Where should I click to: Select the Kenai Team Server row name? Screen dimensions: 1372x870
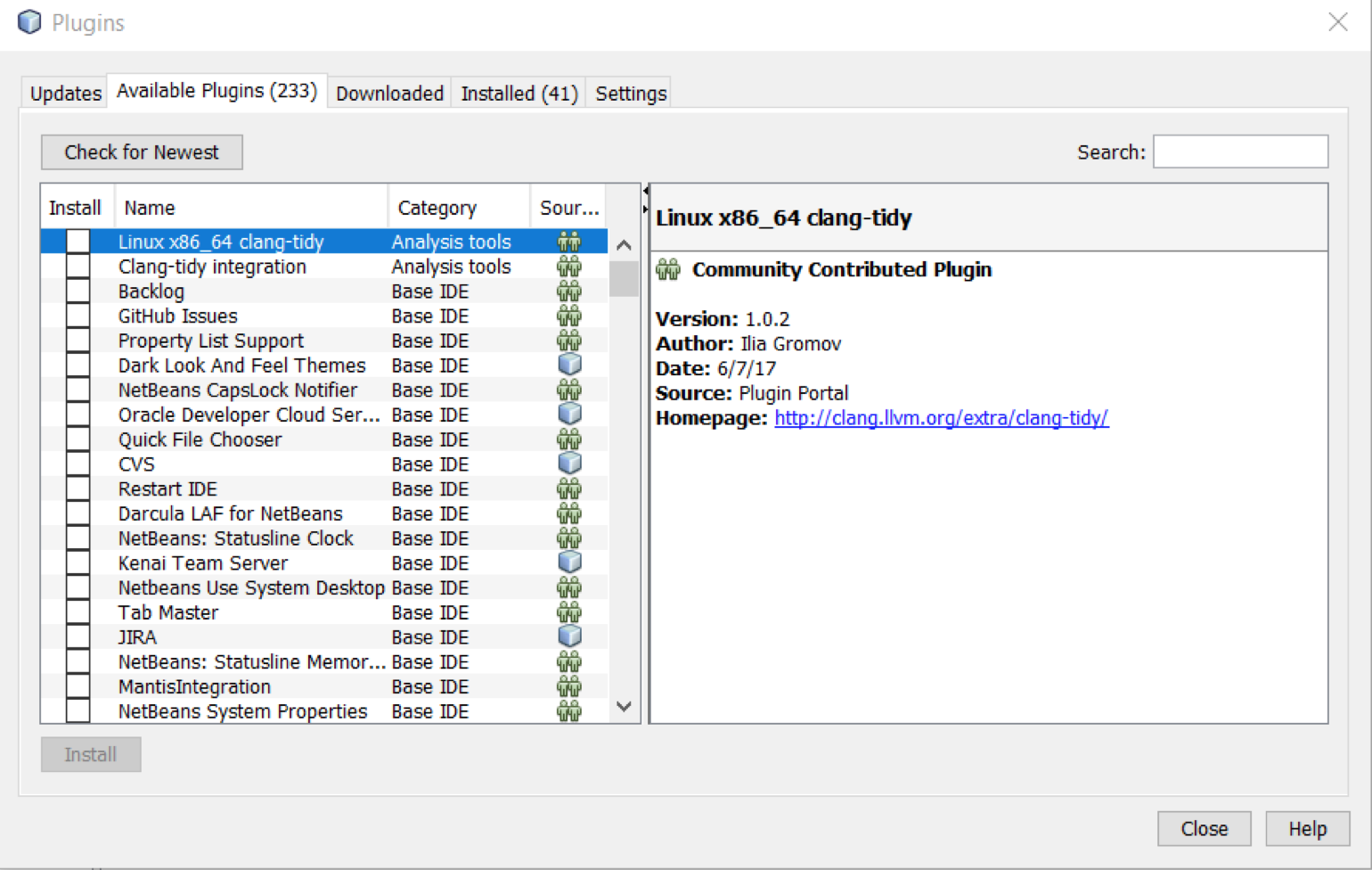coord(203,563)
